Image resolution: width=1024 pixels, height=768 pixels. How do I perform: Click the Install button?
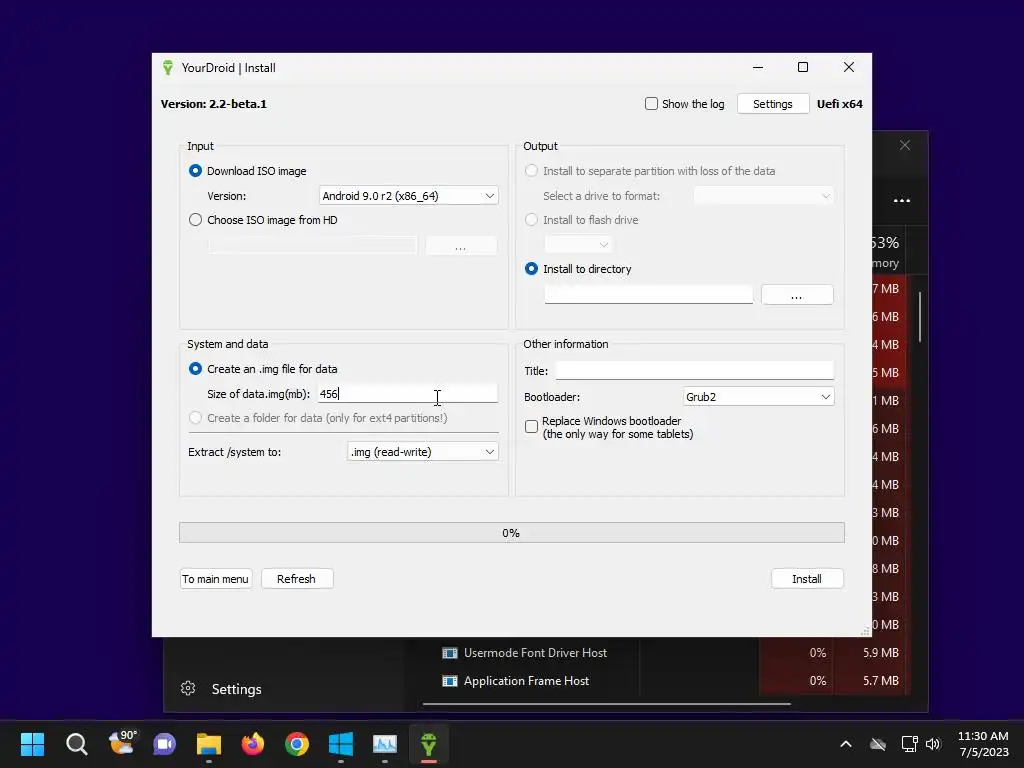[807, 579]
